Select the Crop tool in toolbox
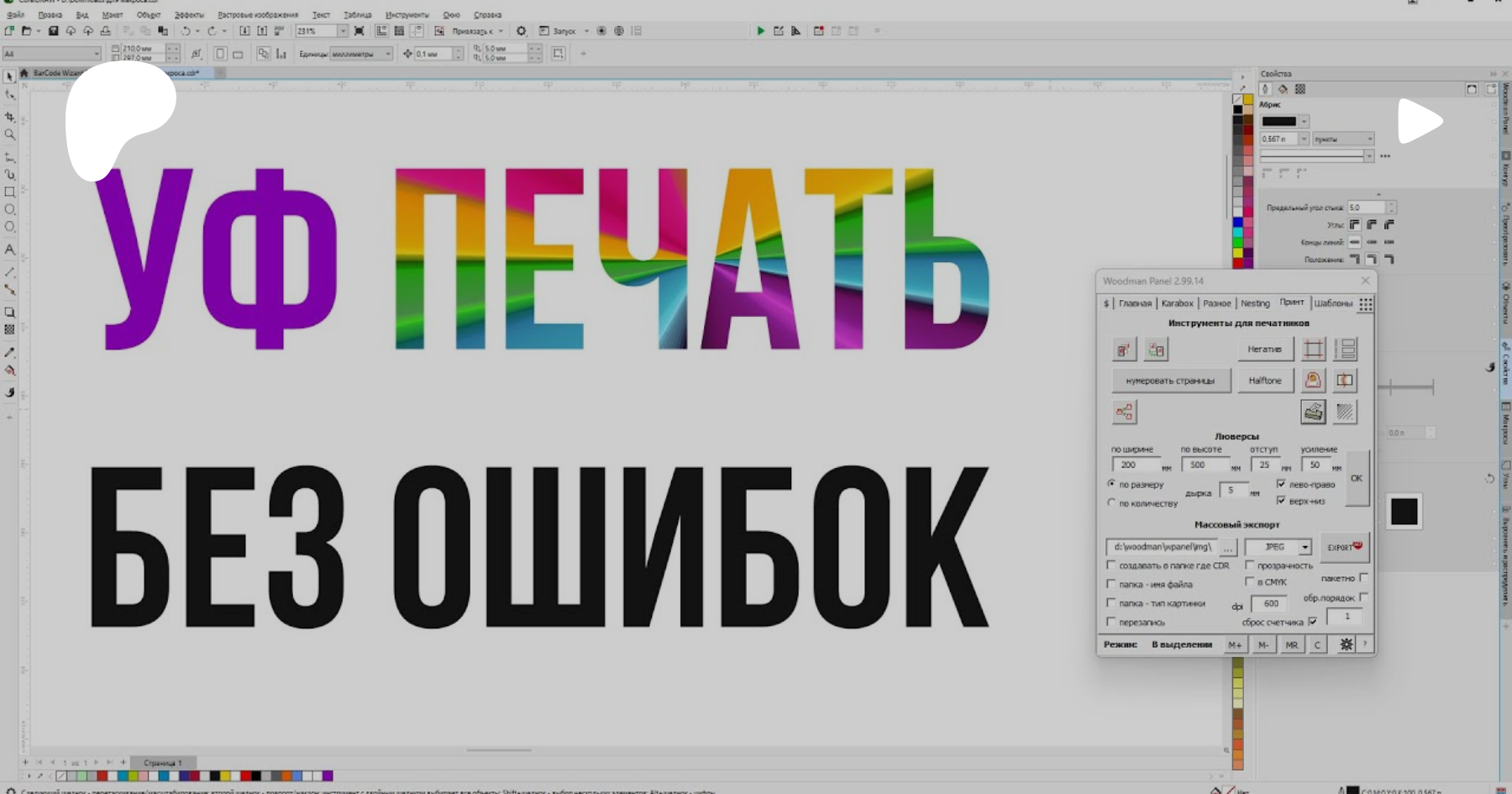1512x794 pixels. (x=10, y=116)
